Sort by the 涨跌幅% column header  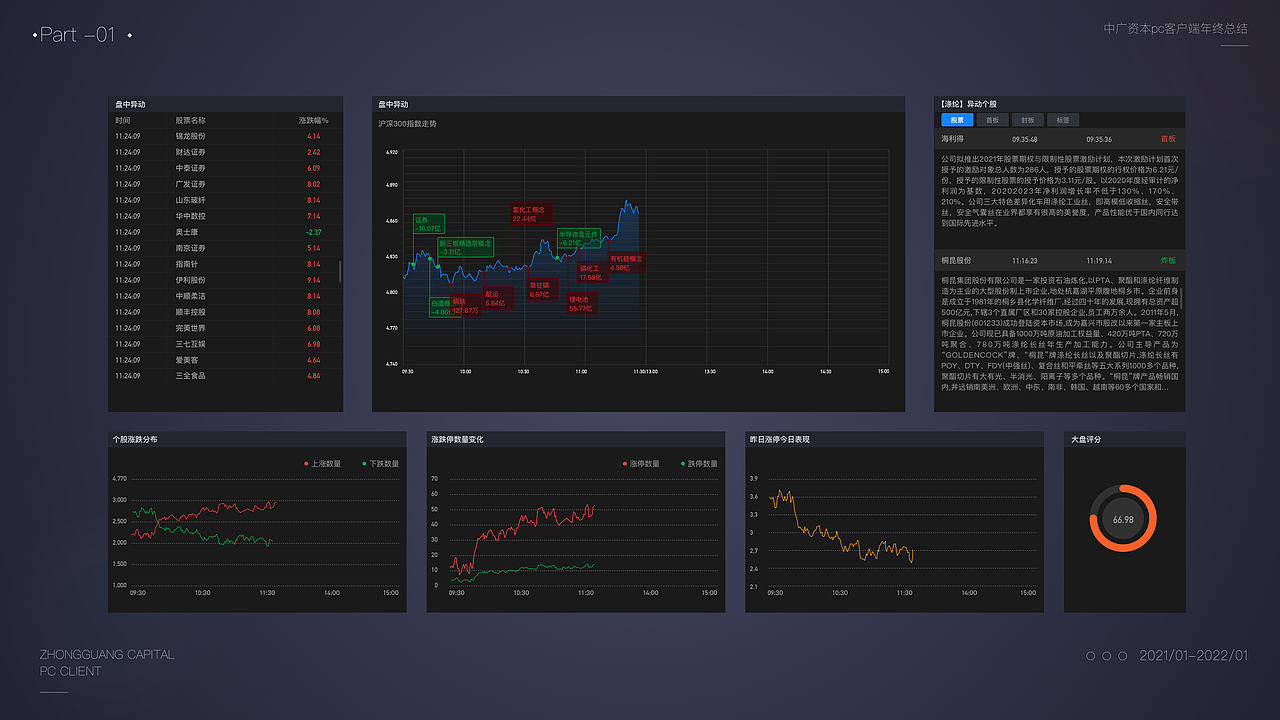pos(314,120)
